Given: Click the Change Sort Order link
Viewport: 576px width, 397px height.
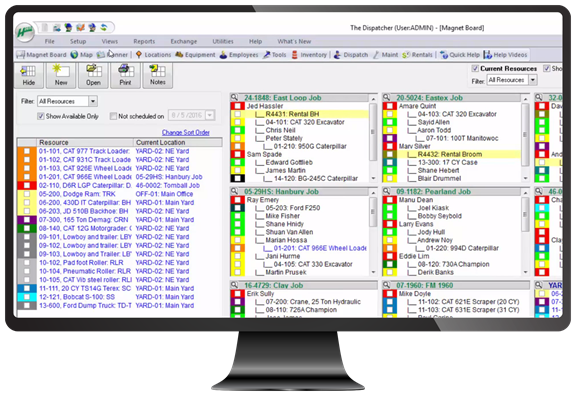Looking at the screenshot, I should point(186,133).
